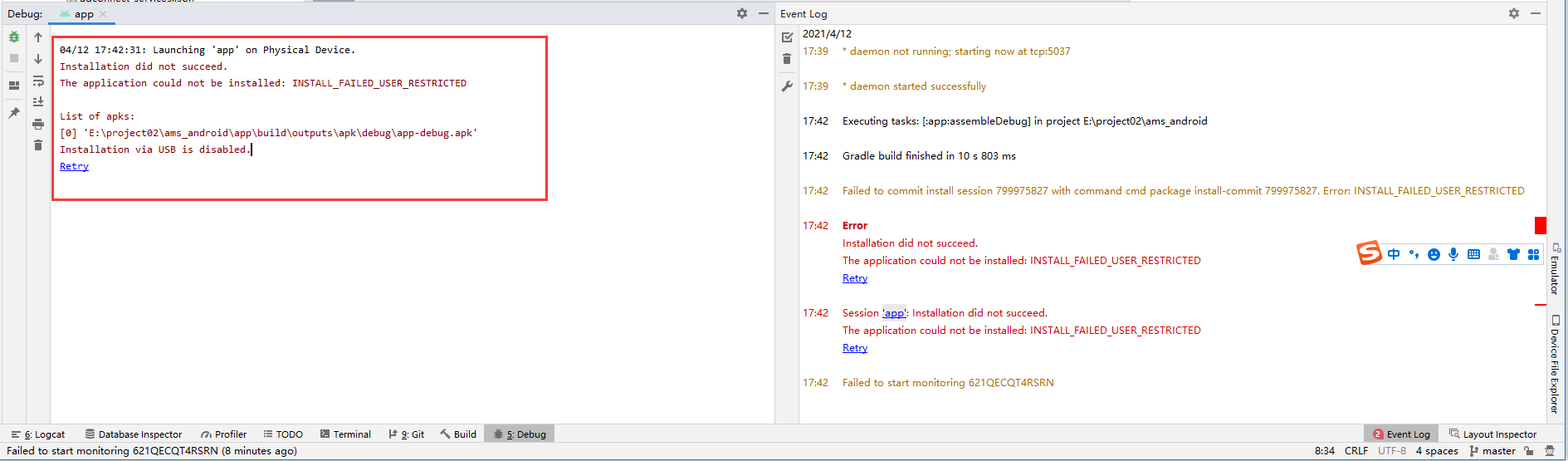1568x461 pixels.
Task: Open the Profiler tool window
Action: (x=224, y=434)
